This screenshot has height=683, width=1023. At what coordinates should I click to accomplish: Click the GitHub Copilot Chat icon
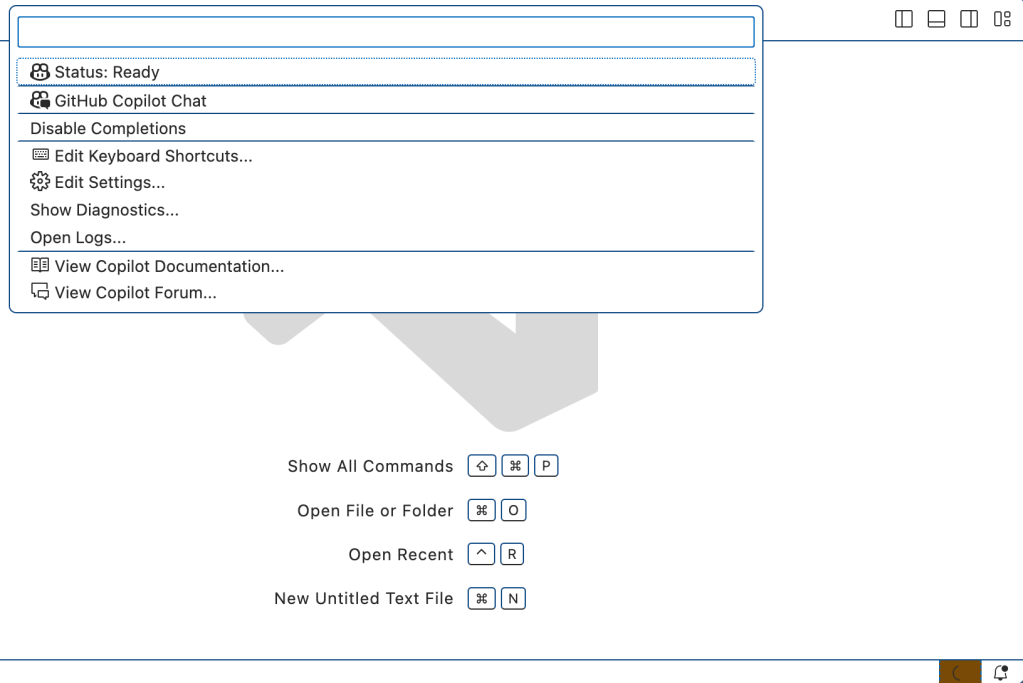(x=41, y=99)
